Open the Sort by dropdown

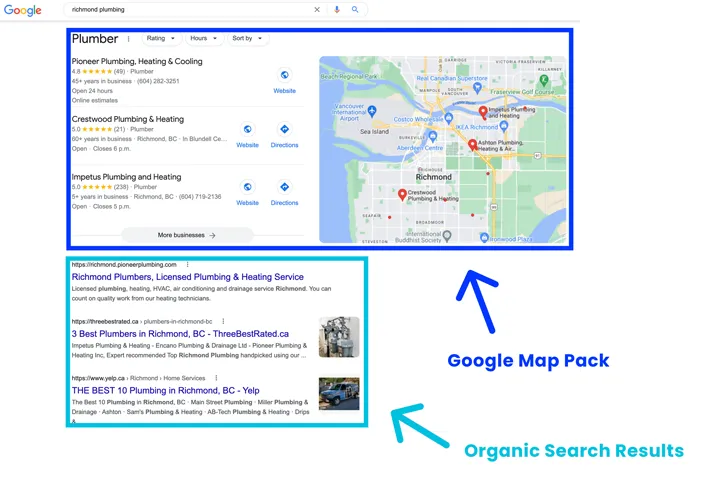(248, 38)
